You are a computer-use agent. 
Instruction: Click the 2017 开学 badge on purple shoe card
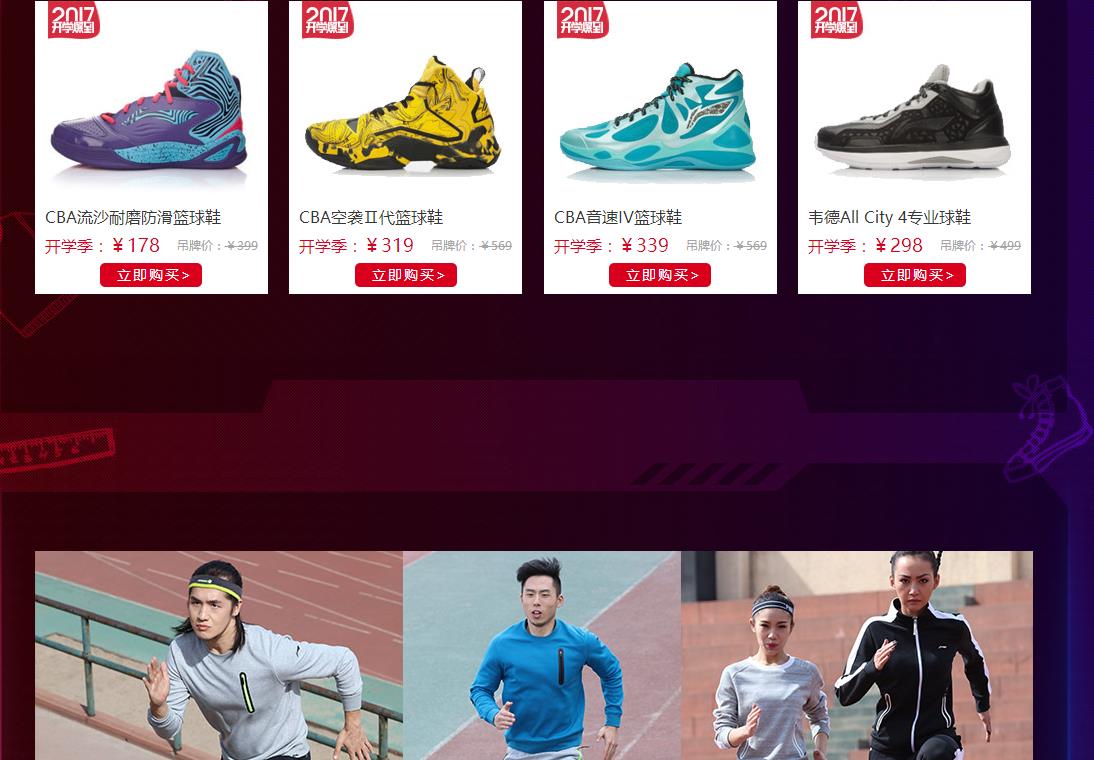[74, 20]
